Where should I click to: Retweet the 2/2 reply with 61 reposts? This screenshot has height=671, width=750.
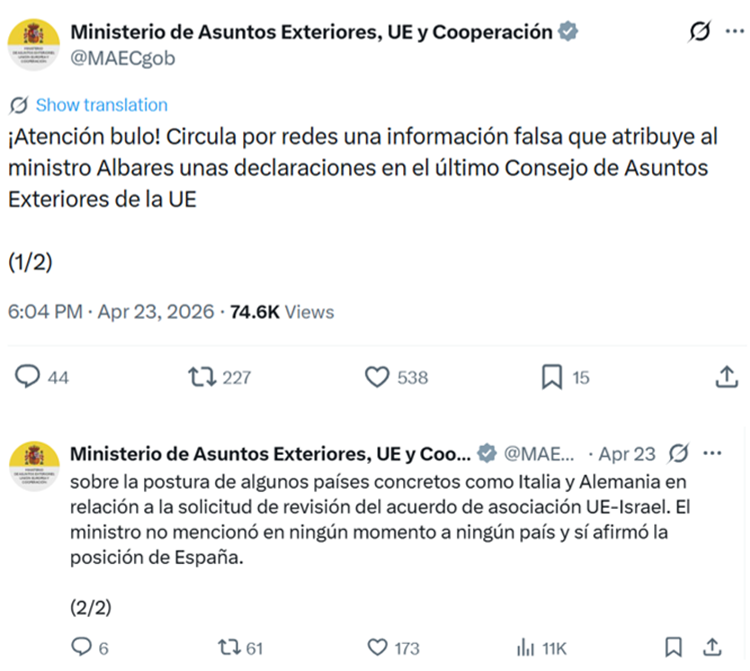coord(230,647)
